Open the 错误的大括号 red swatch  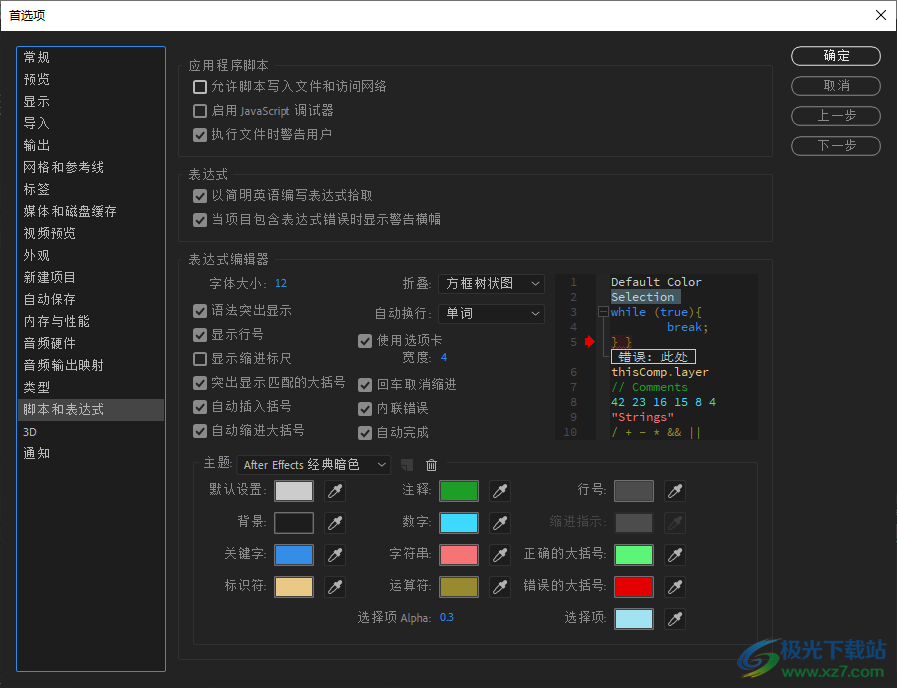pos(634,587)
